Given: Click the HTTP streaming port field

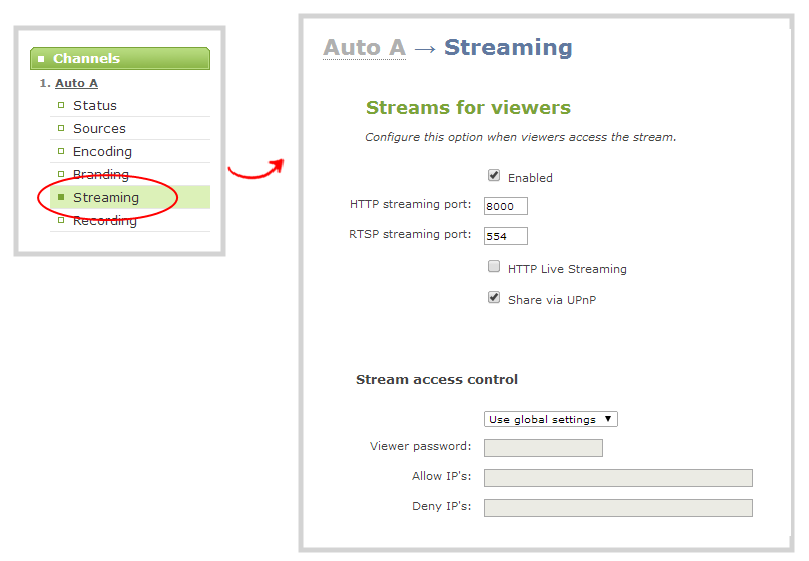Looking at the screenshot, I should pos(505,206).
